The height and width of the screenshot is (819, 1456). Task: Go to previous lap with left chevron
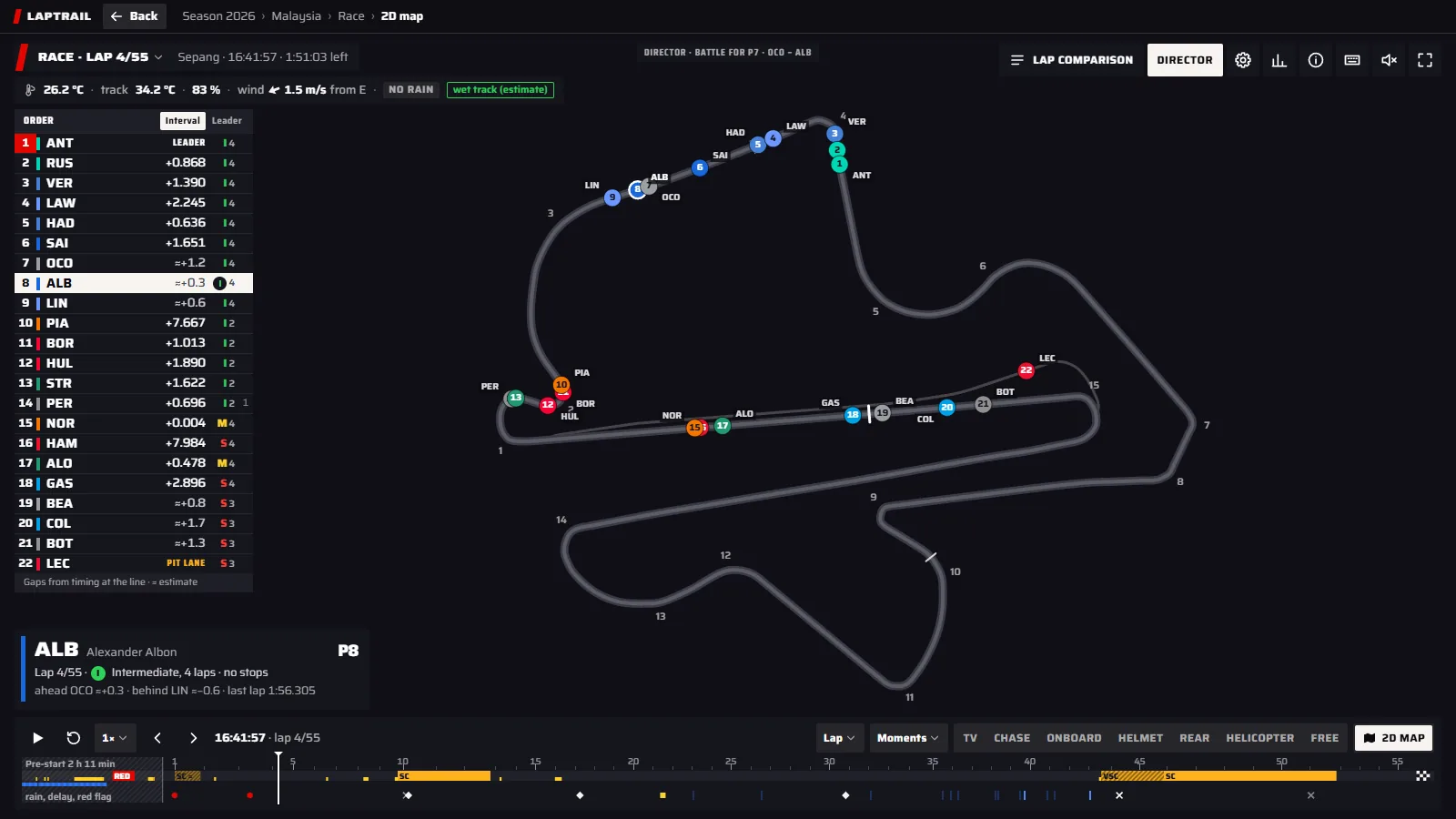coord(157,738)
